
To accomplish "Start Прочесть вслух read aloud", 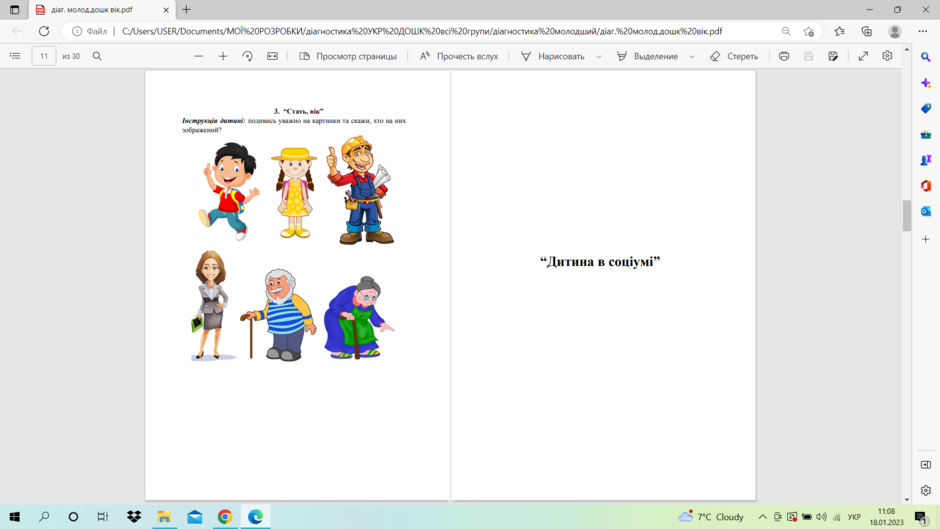I will click(459, 56).
